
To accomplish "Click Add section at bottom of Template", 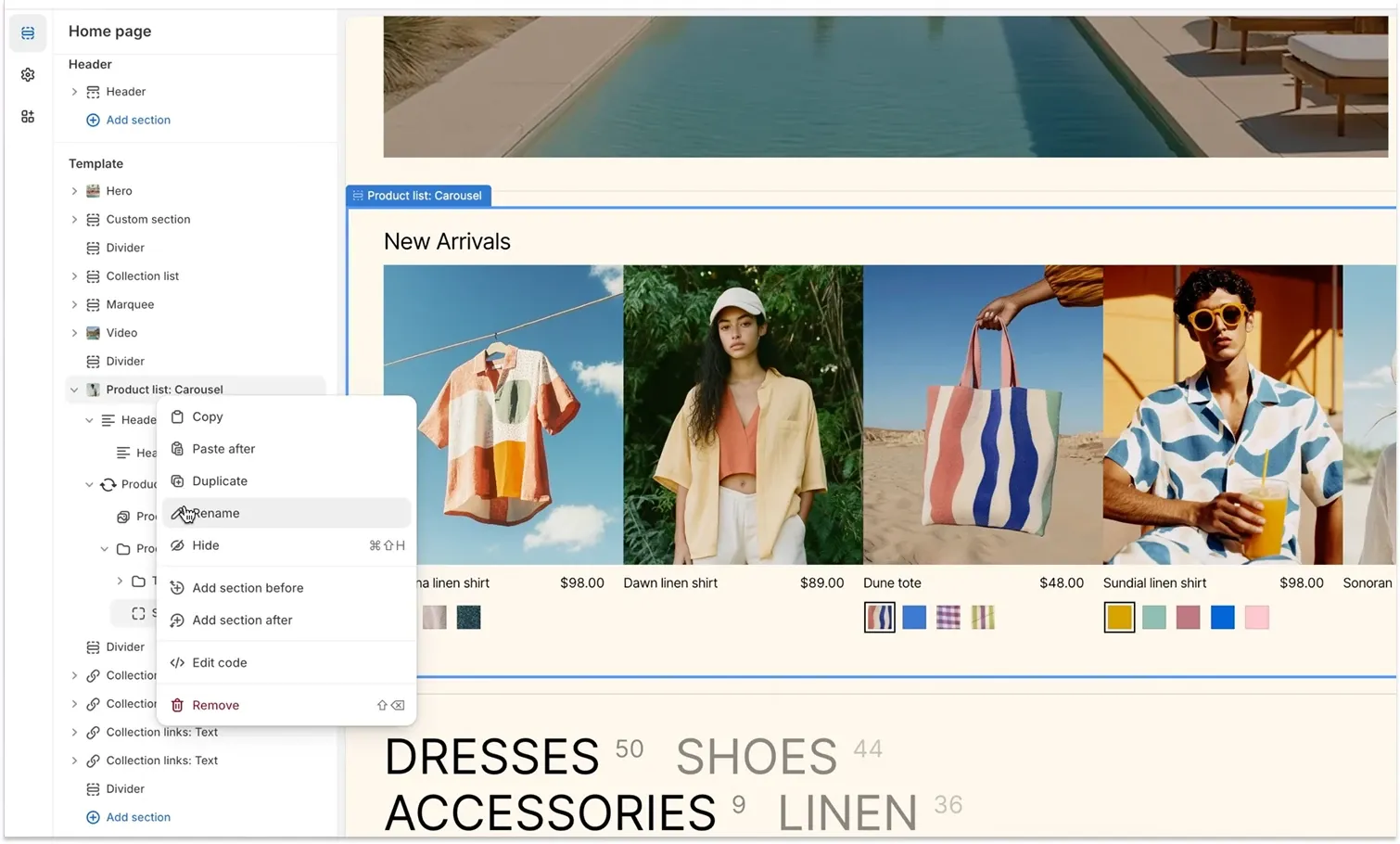I will pos(137,817).
